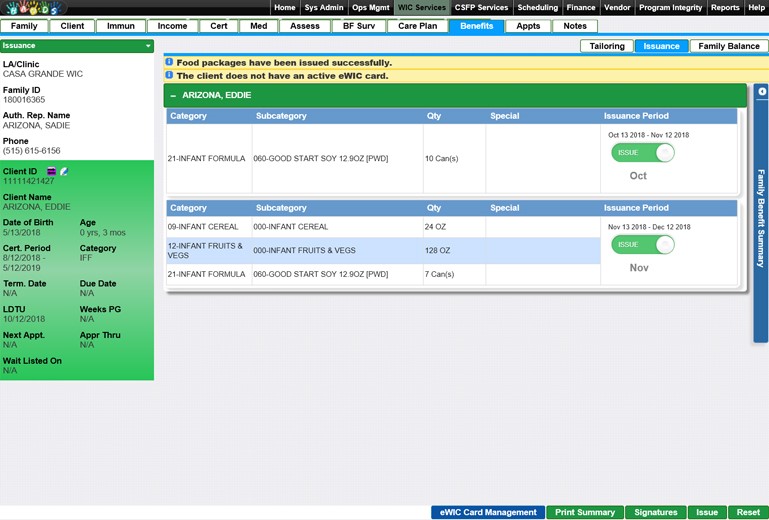Viewport: 769px width, 520px height.
Task: Click the Signatures button
Action: [x=656, y=512]
